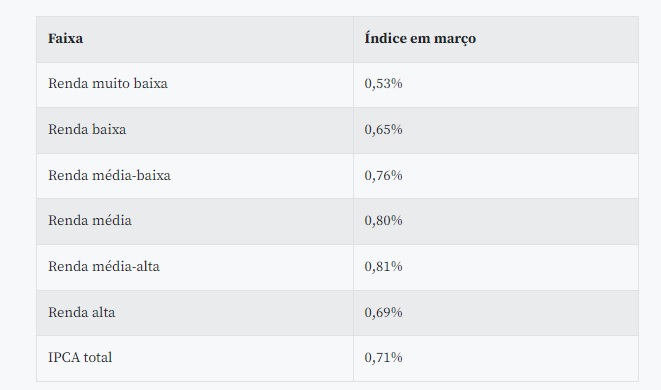
Task: Click the Renda baixa row label
Action: tap(87, 129)
